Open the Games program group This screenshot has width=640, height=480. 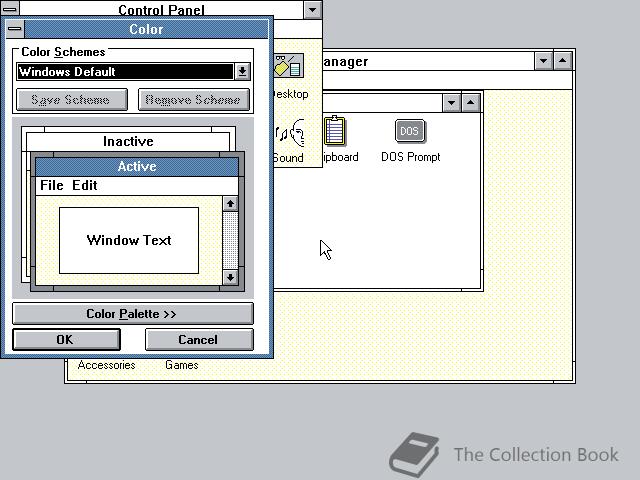point(182,365)
